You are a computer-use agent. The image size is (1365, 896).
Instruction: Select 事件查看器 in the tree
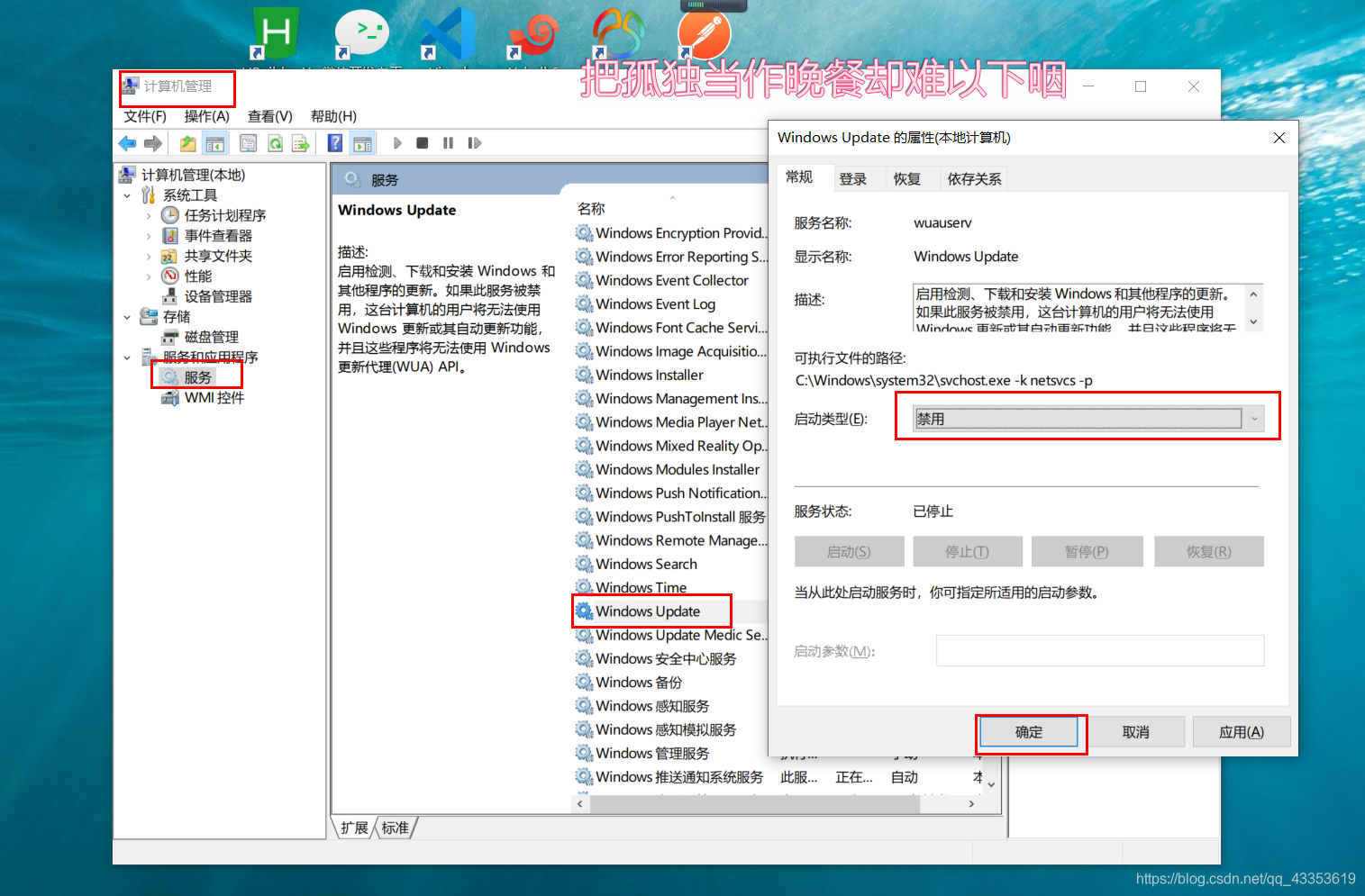(x=218, y=236)
